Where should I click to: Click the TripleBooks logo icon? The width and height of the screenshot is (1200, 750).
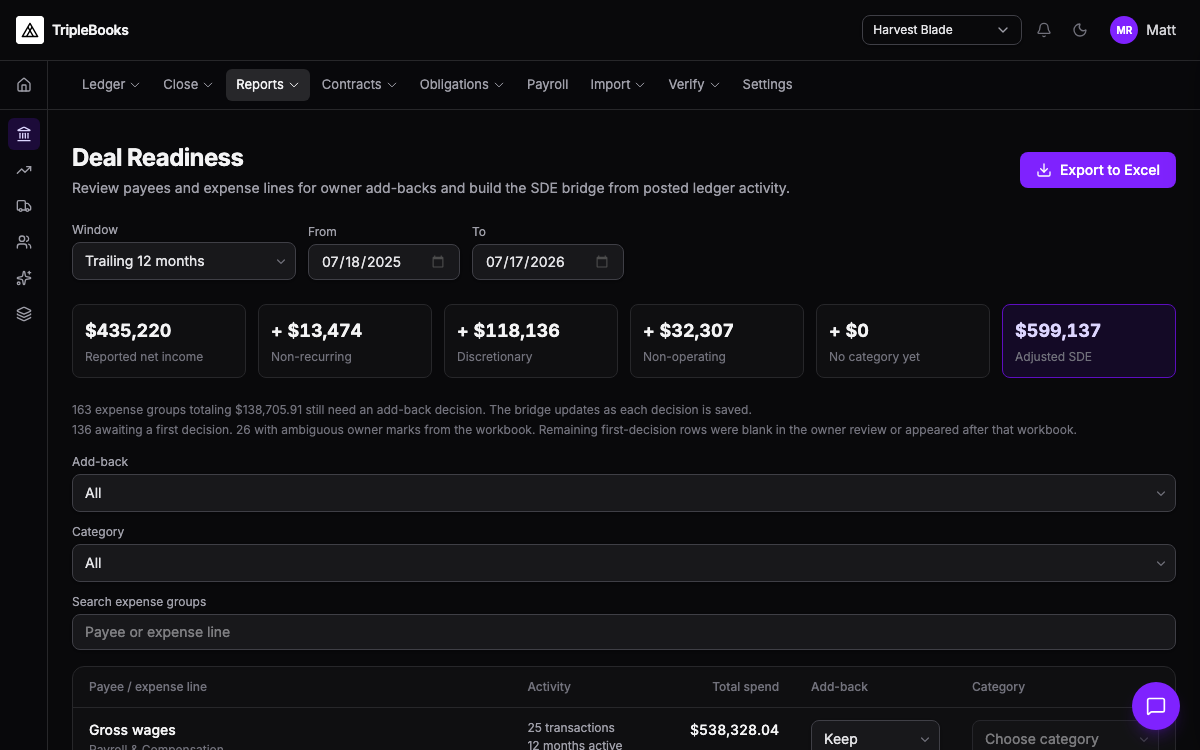[30, 30]
